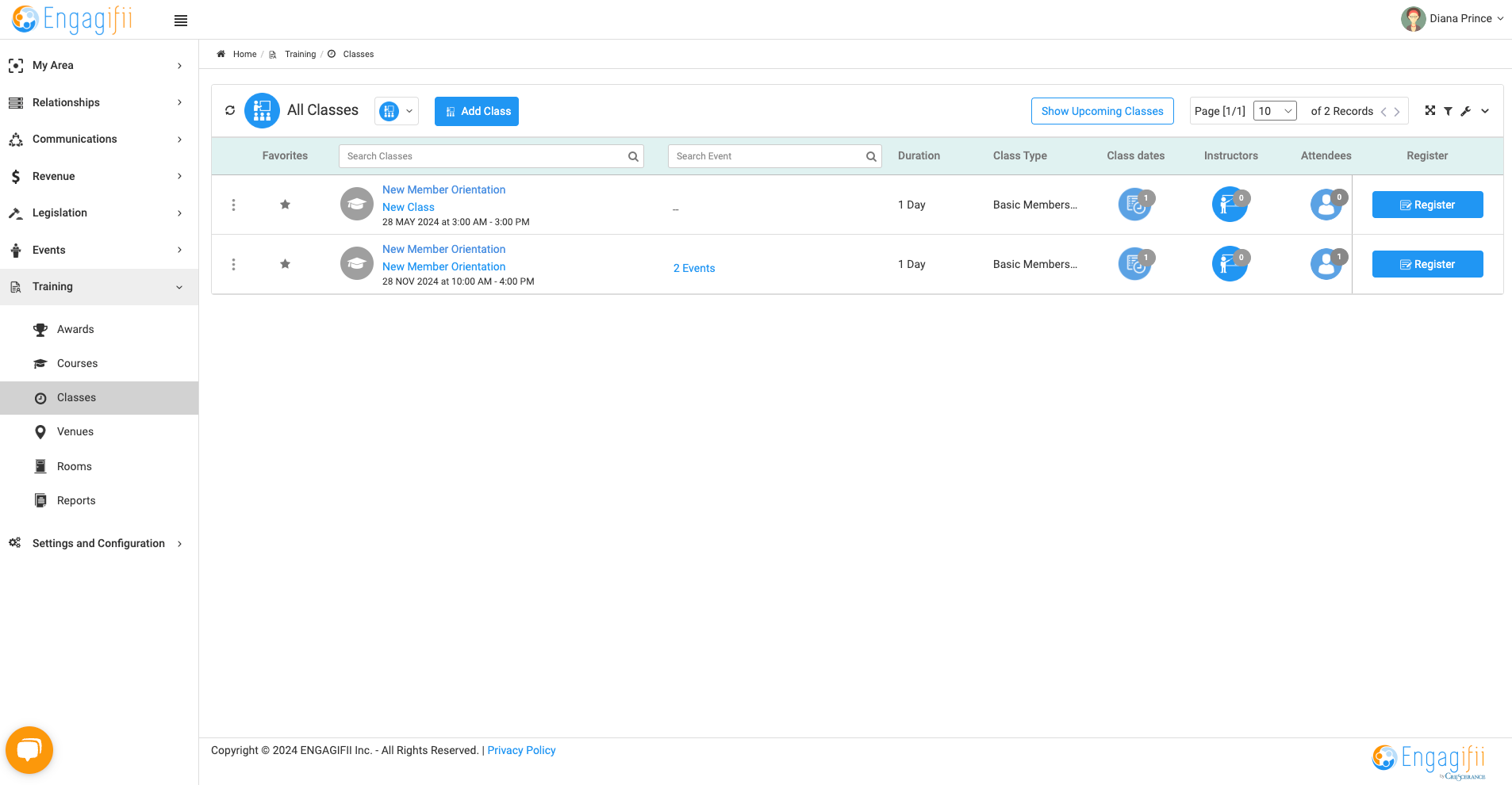Open the wrench settings icon
The height and width of the screenshot is (785, 1512).
[x=1466, y=111]
